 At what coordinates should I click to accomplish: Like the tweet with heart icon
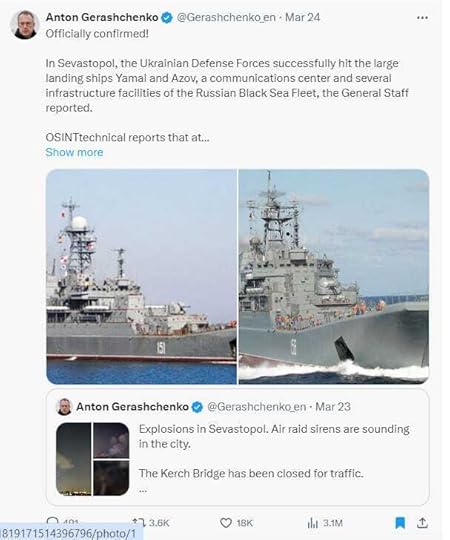tap(226, 523)
